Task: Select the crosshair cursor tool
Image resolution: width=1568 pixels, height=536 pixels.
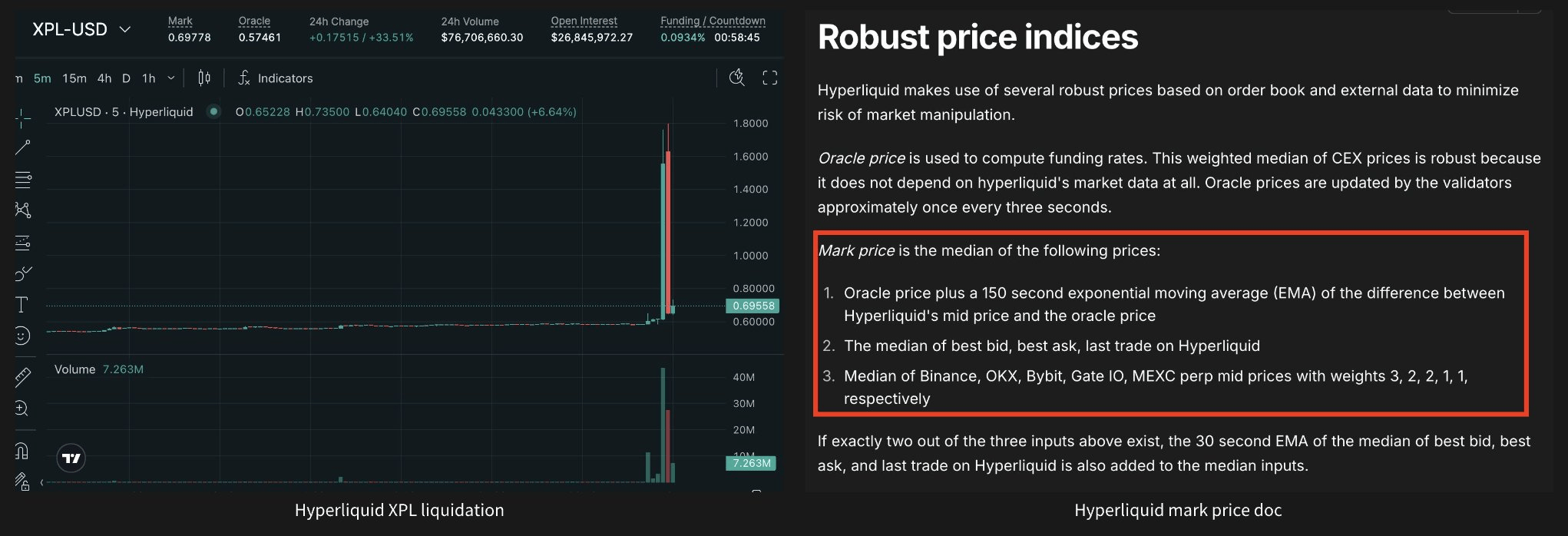Action: 23,117
